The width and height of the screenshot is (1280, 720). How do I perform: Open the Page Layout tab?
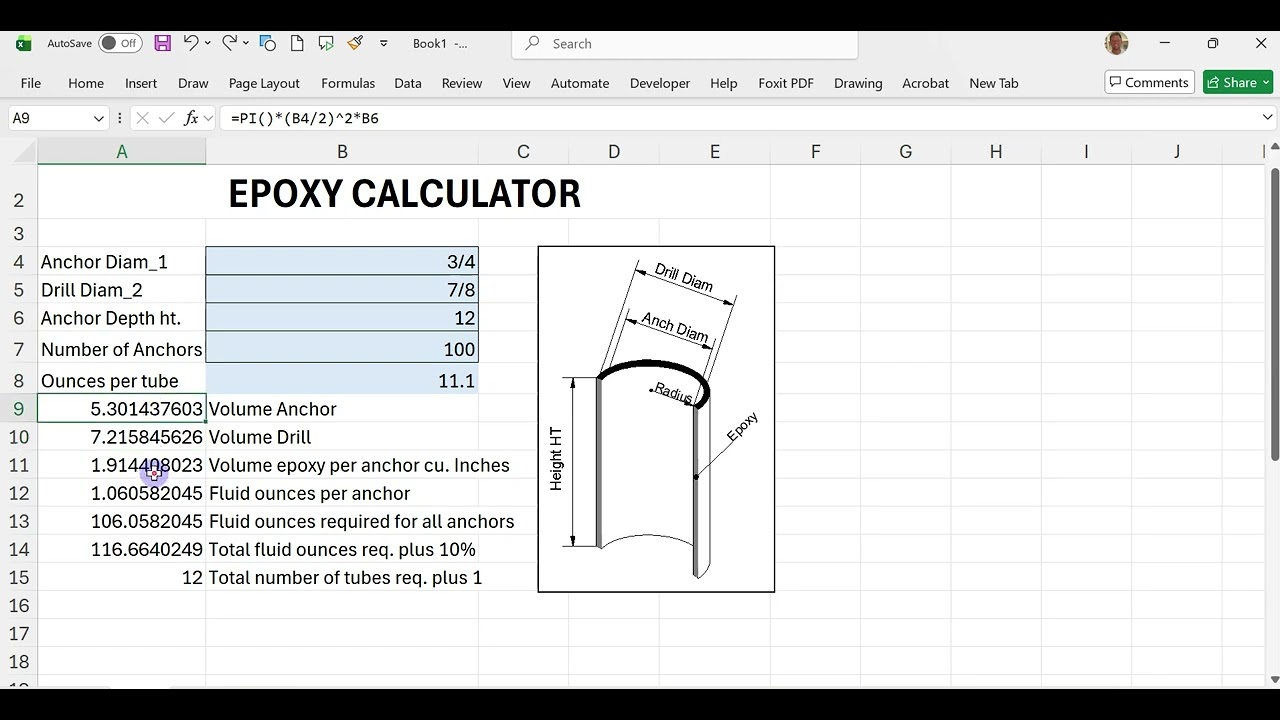click(x=264, y=83)
